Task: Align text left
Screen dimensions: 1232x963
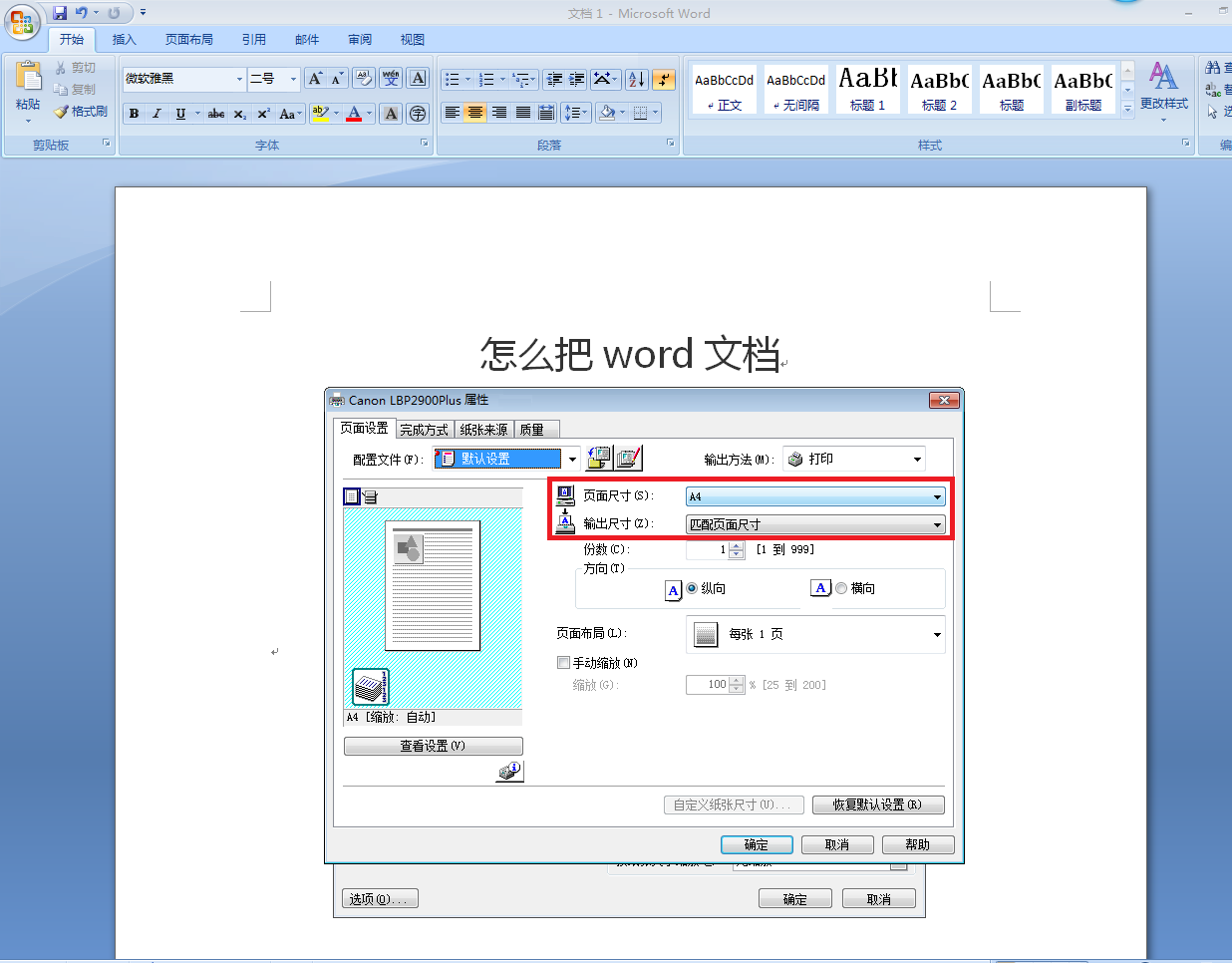Action: click(453, 113)
